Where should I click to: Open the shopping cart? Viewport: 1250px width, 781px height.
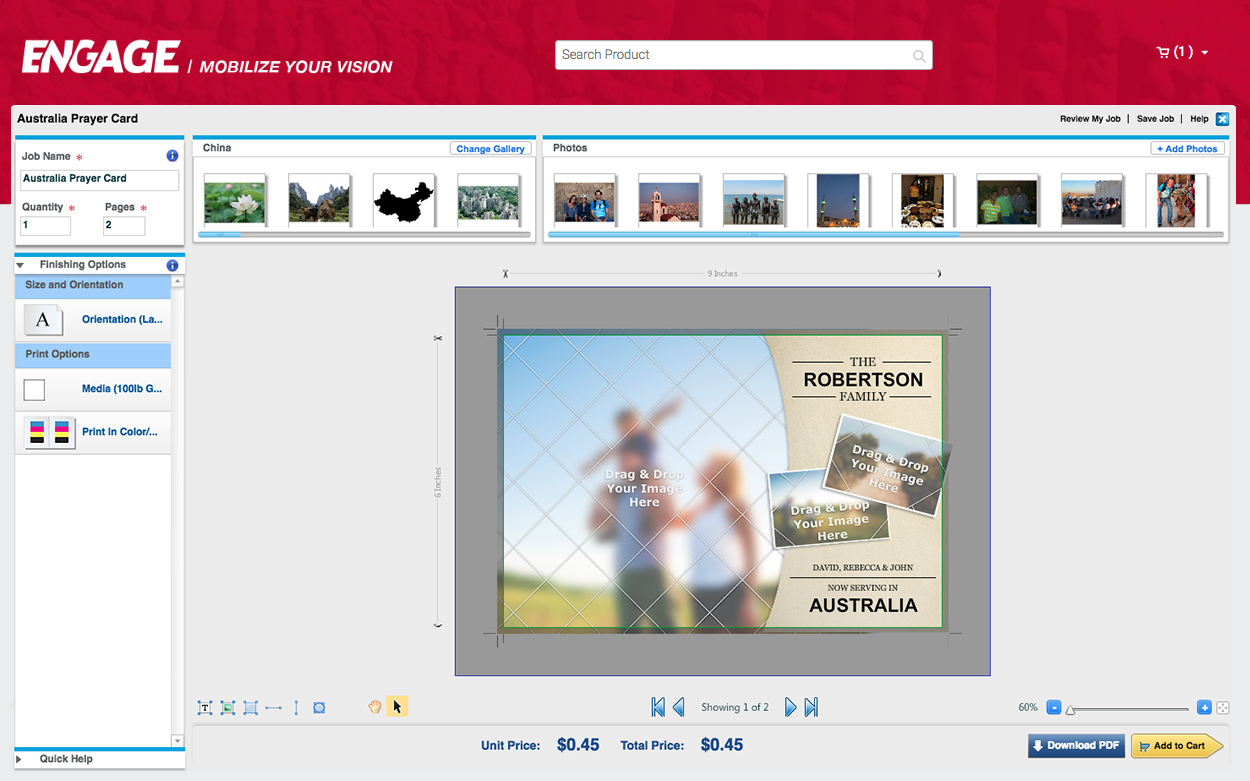click(1163, 52)
